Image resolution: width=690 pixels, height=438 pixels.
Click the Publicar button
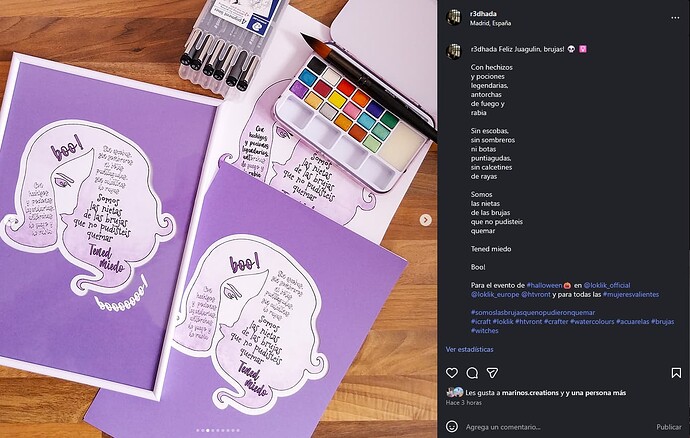(x=669, y=427)
